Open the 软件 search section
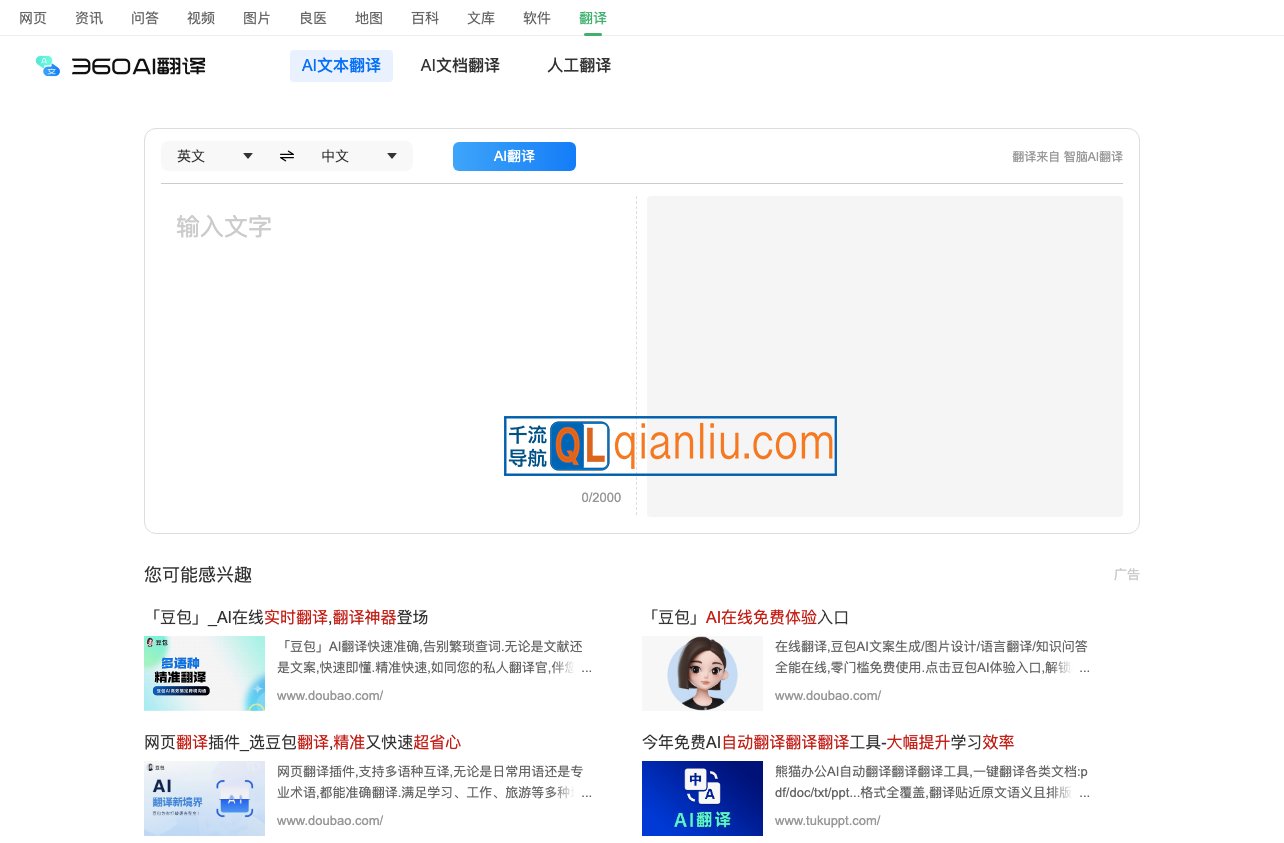Image resolution: width=1284 pixels, height=843 pixels. click(537, 17)
